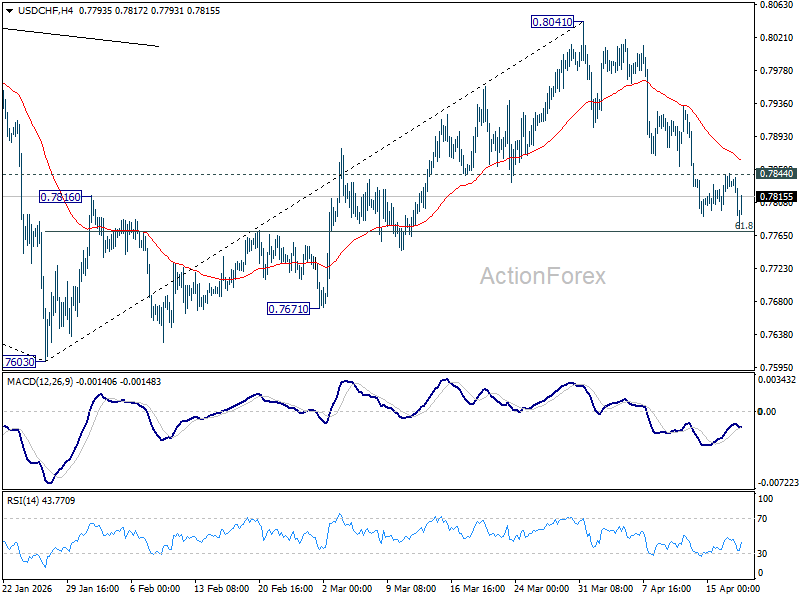Select the USDCHF,H4 chart title text
This screenshot has width=800, height=600.
point(44,9)
